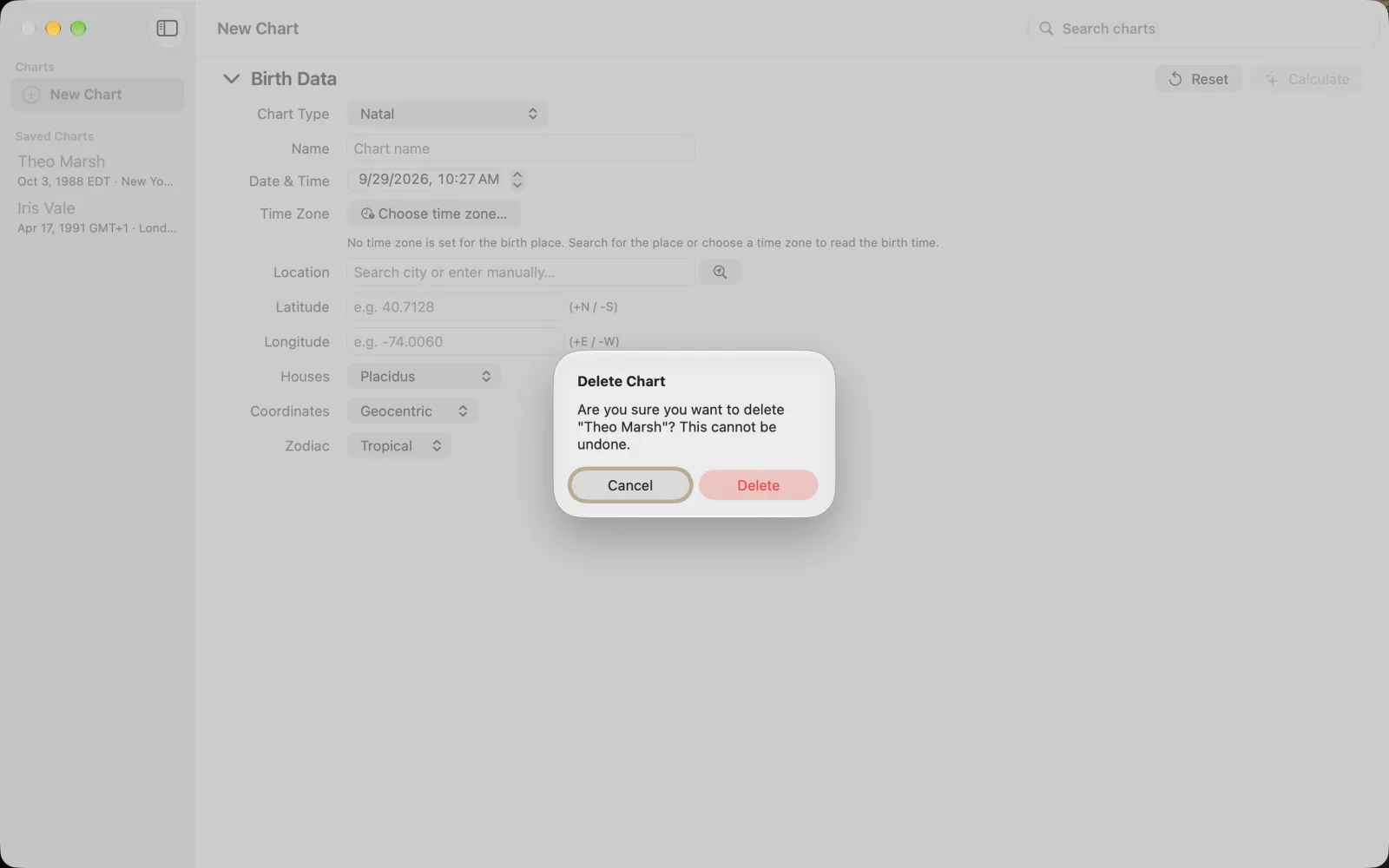
Task: Click the Chart name input field
Action: (x=521, y=148)
